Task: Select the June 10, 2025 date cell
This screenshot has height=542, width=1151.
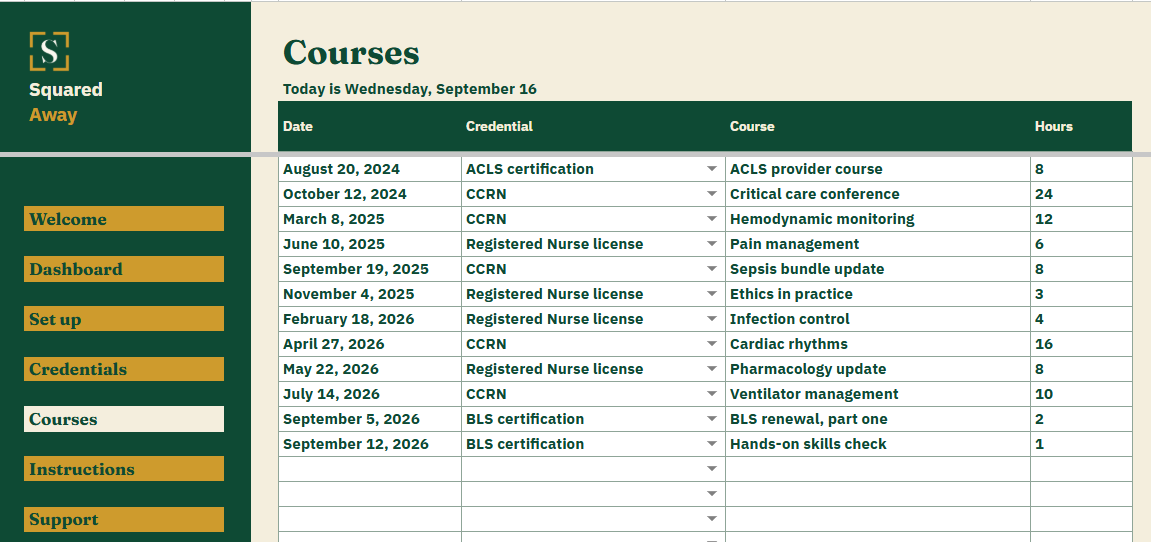Action: [370, 244]
